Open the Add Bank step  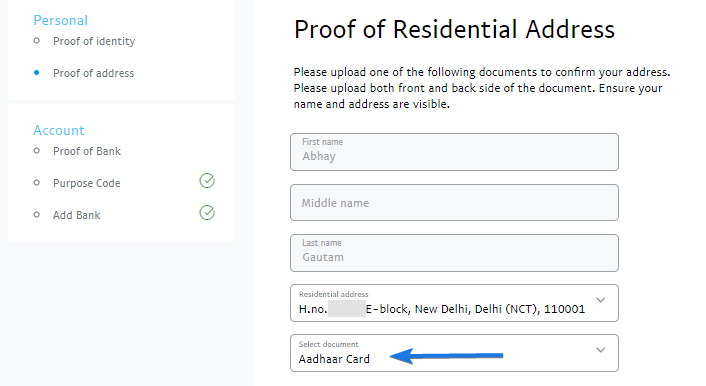(77, 215)
